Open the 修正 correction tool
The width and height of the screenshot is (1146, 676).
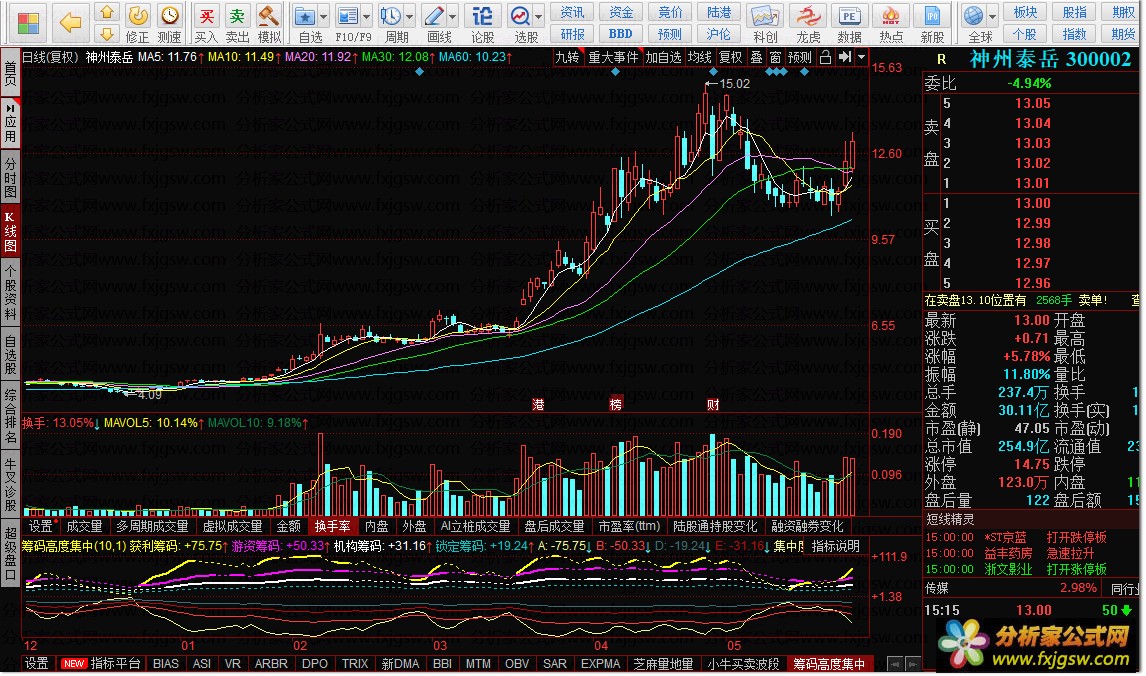point(137,23)
